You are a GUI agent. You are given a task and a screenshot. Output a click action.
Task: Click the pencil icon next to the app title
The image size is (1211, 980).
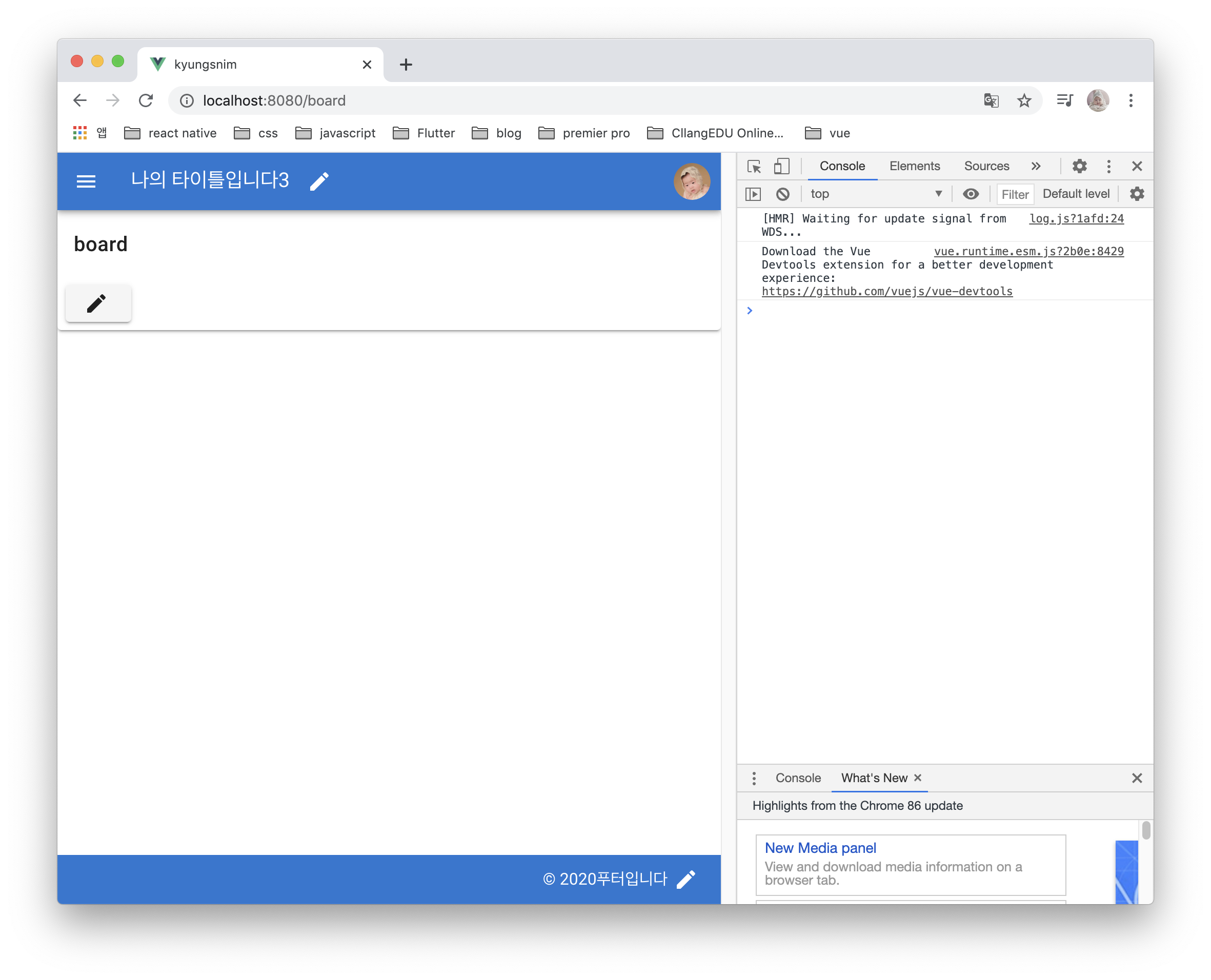coord(319,181)
